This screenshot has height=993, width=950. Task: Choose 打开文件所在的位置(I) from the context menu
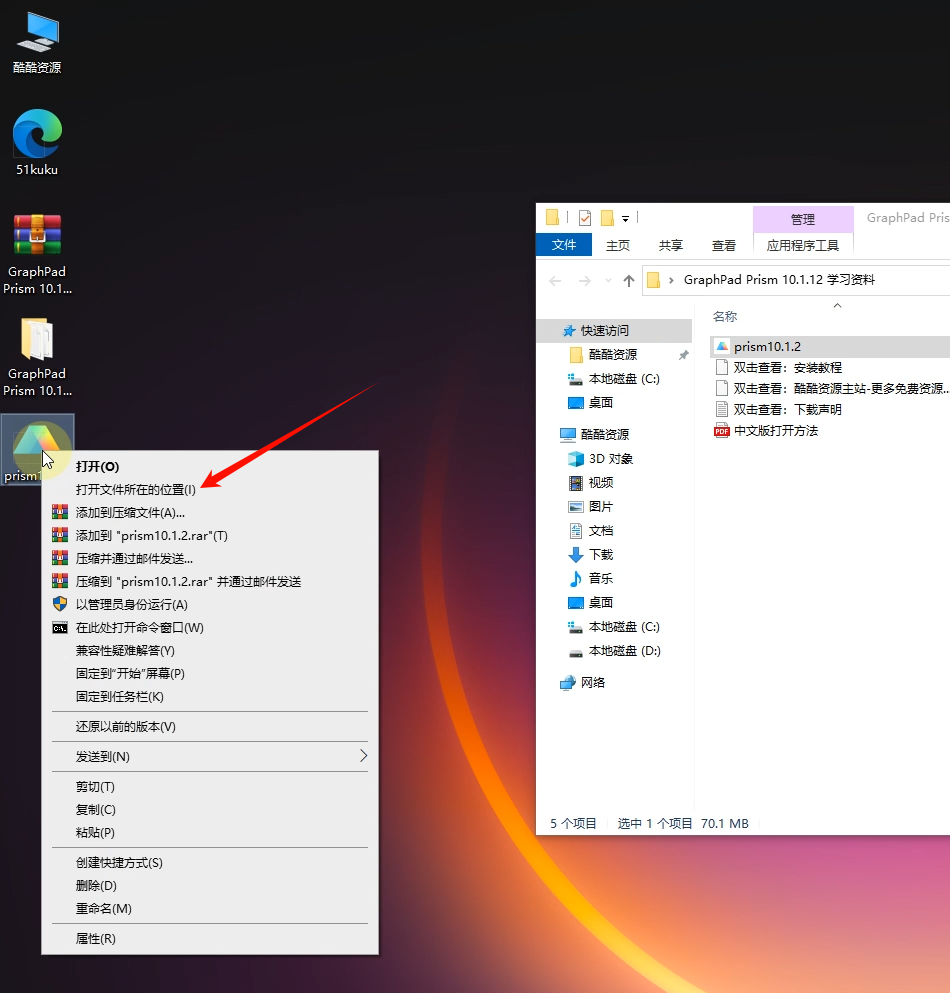click(x=136, y=490)
